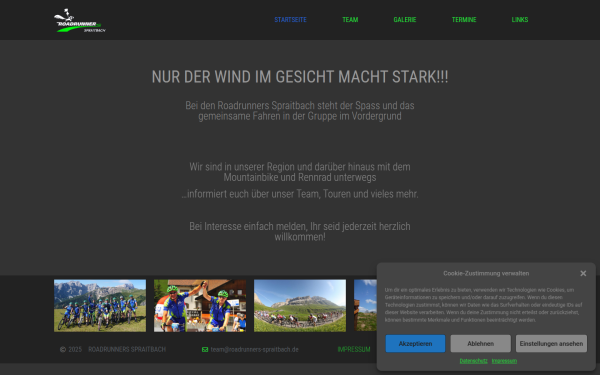Click the 'Bei Interesse einfach melden' paragraph

pos(300,232)
